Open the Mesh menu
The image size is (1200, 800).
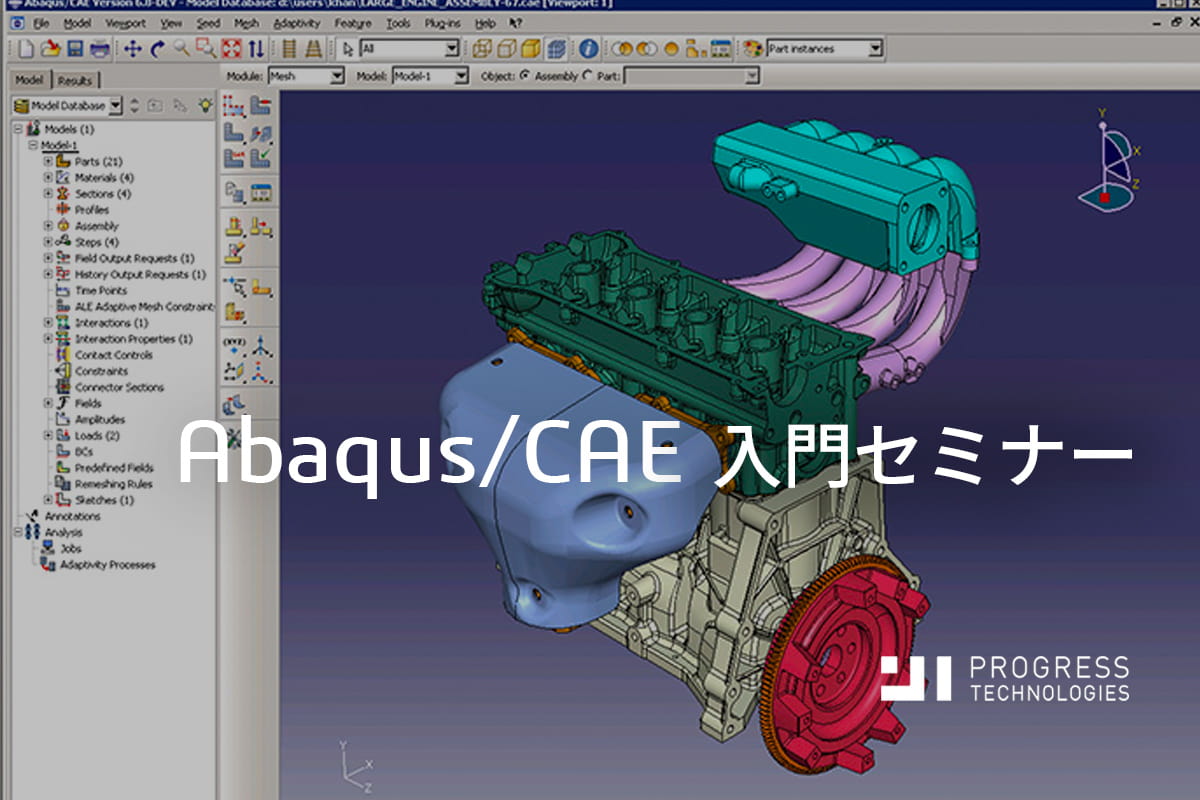point(246,23)
